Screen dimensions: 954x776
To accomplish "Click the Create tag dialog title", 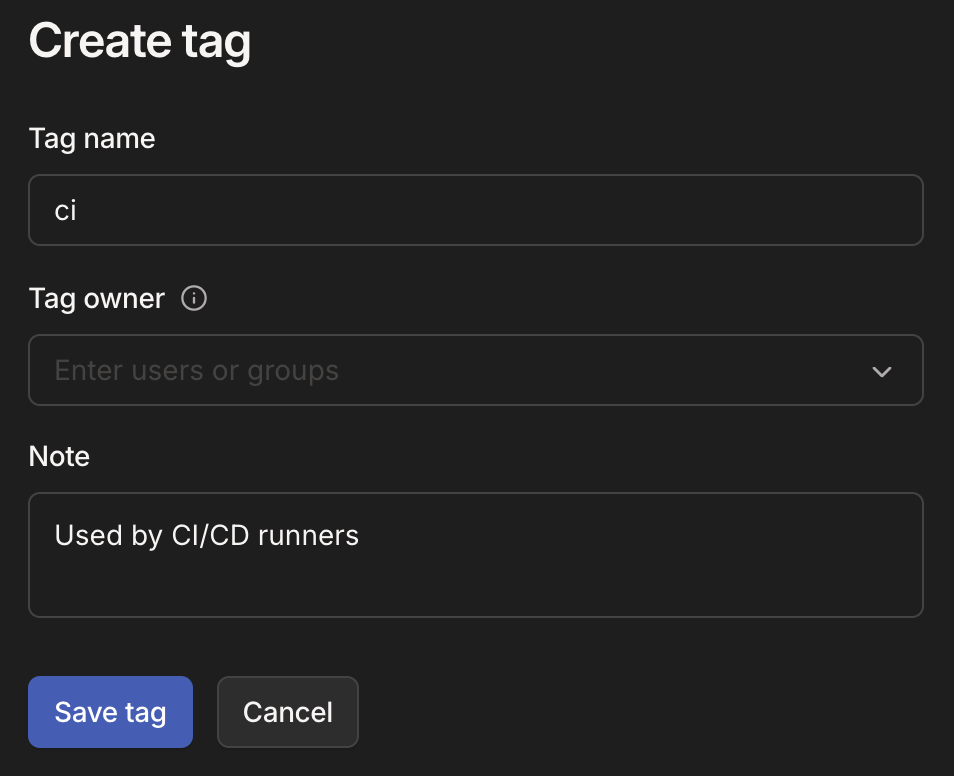I will 139,41.
